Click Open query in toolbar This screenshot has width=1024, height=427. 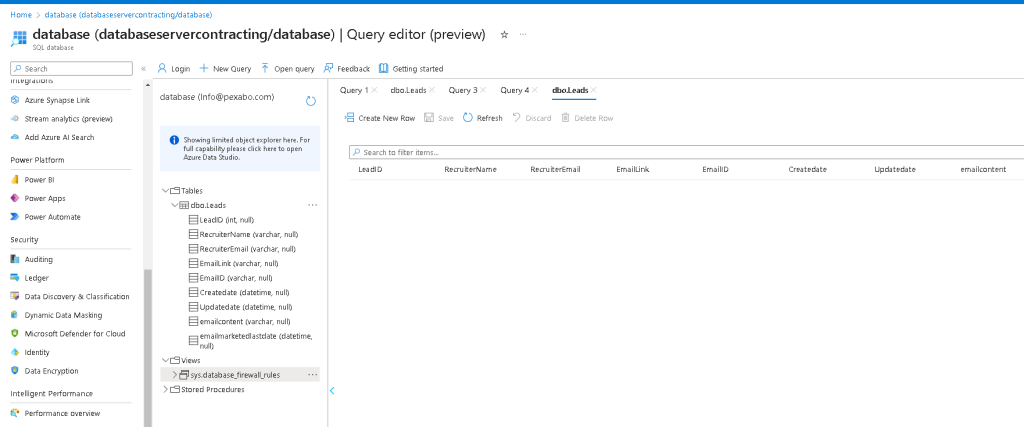287,69
